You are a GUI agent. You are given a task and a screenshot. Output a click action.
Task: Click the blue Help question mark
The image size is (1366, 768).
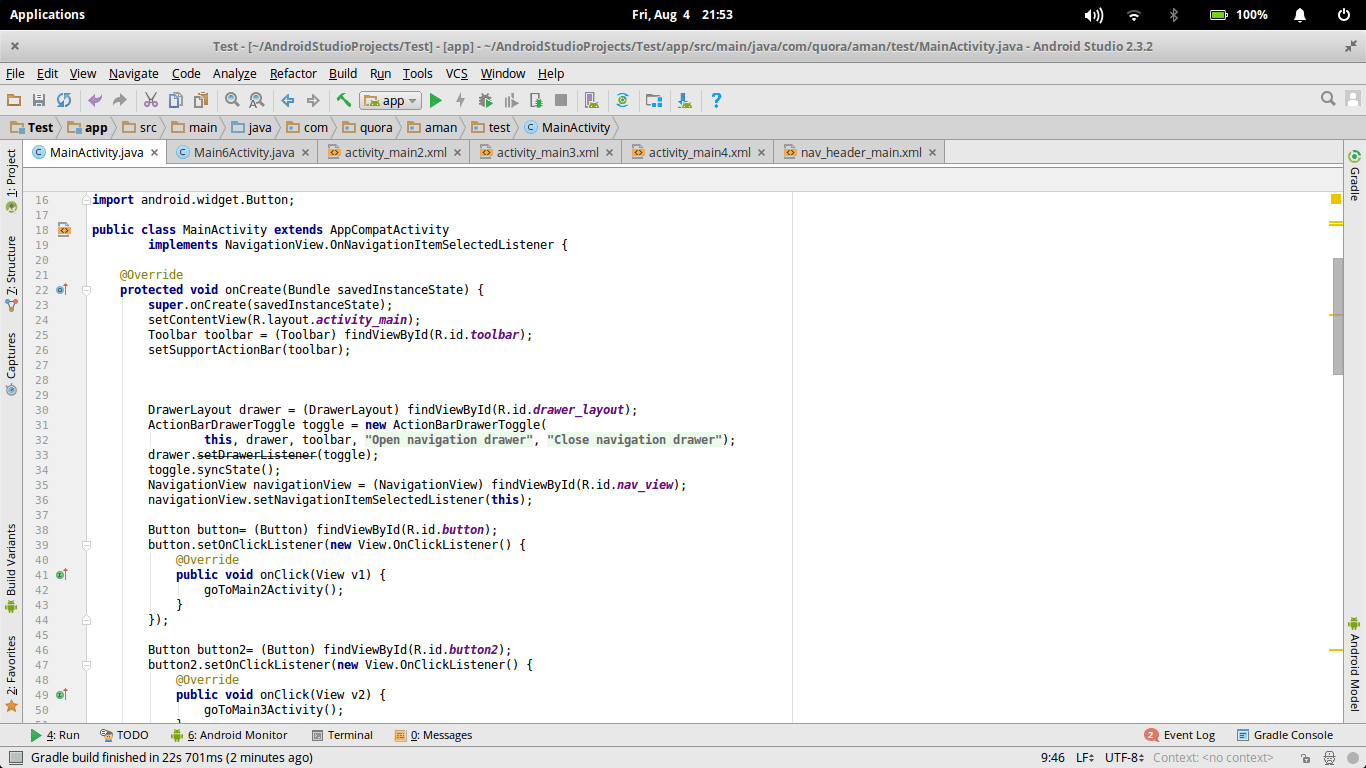[716, 100]
